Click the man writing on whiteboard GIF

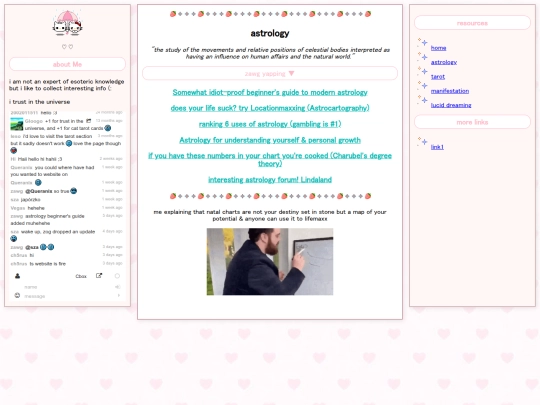pyautogui.click(x=270, y=261)
